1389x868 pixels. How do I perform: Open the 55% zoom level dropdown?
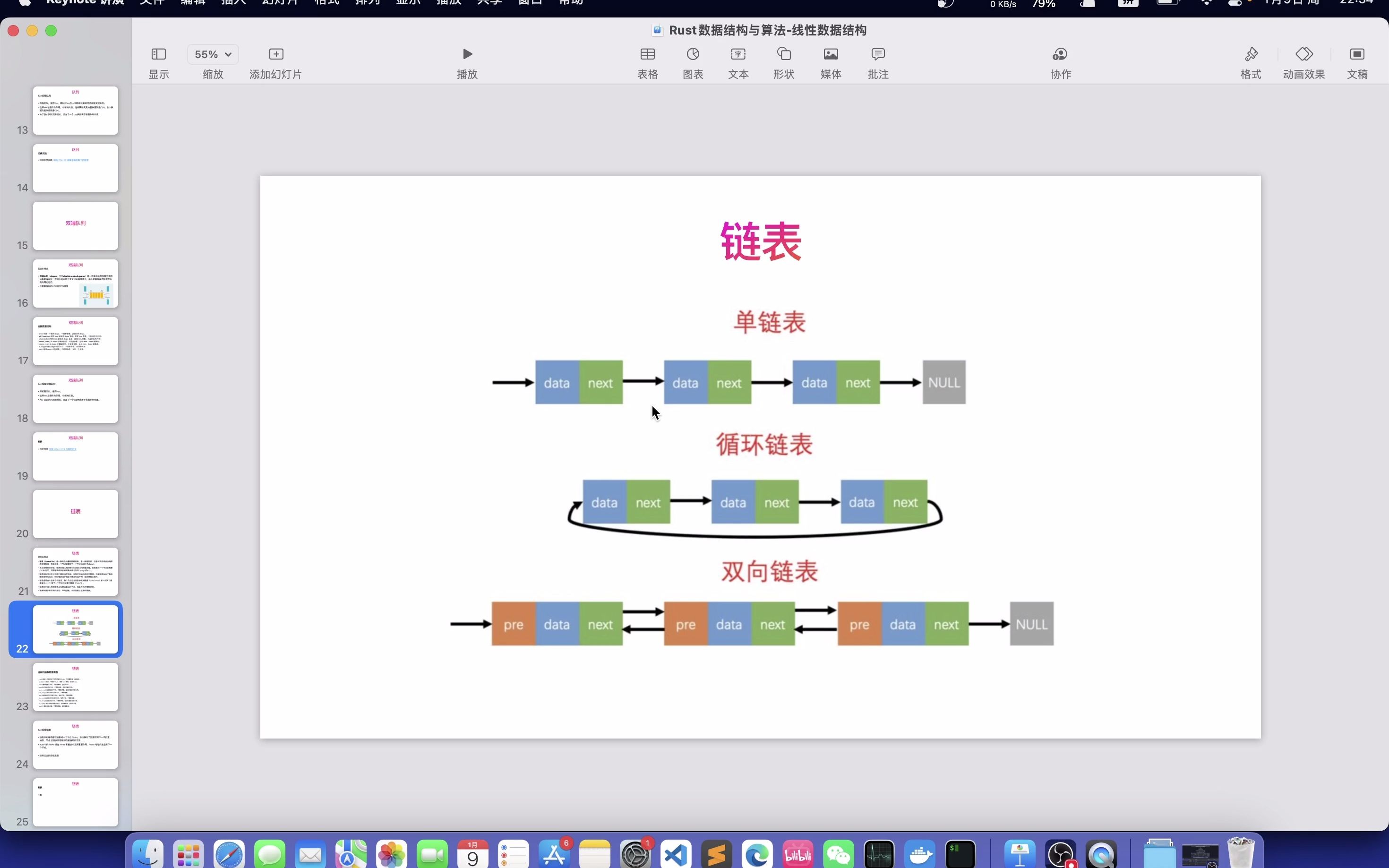[x=212, y=54]
